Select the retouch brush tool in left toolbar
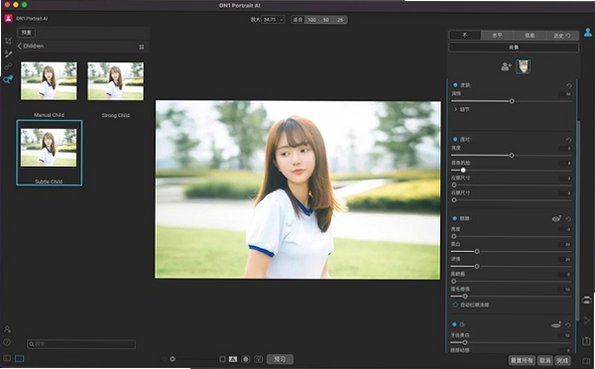Viewport: 595px width, 369px height. tap(8, 54)
